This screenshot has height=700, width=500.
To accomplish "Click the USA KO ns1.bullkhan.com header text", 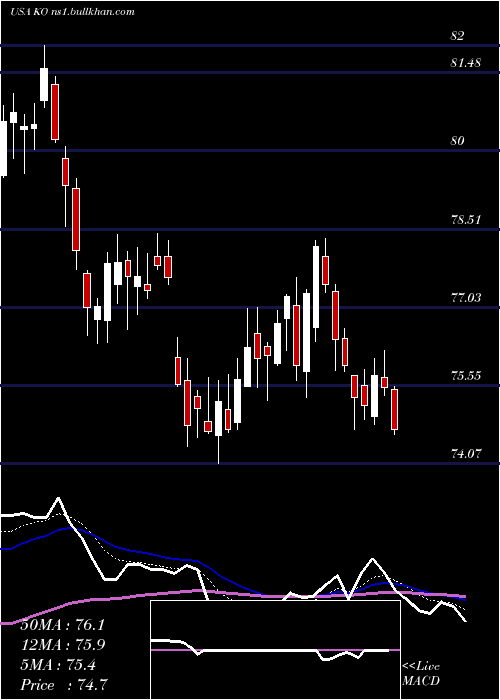I will (72, 12).
